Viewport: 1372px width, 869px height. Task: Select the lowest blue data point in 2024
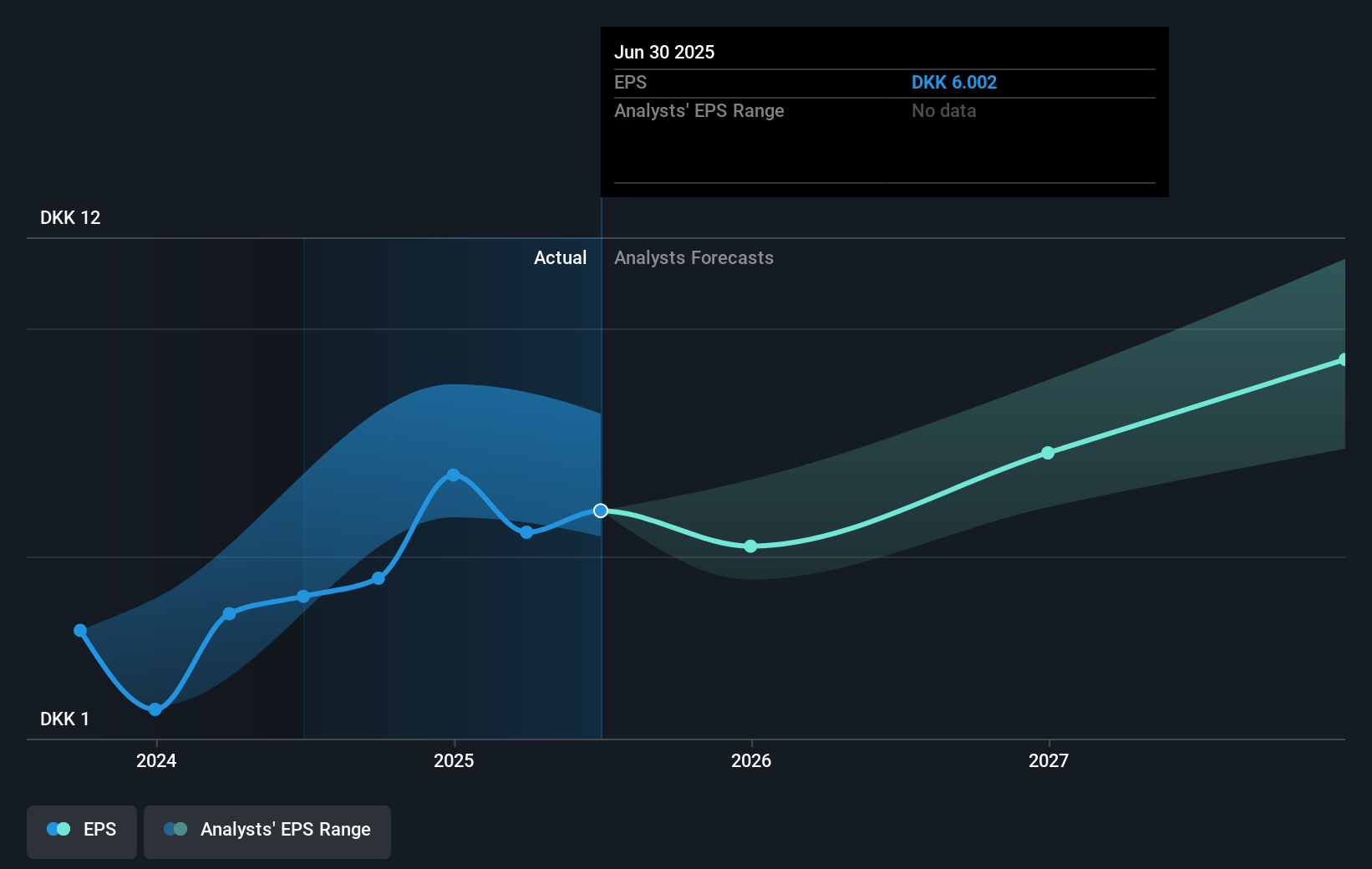(x=155, y=709)
